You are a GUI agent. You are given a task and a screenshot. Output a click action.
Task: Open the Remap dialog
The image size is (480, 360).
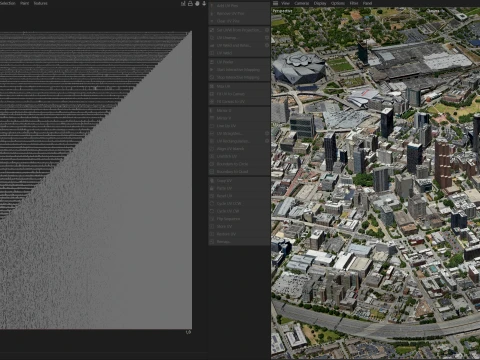coord(239,242)
